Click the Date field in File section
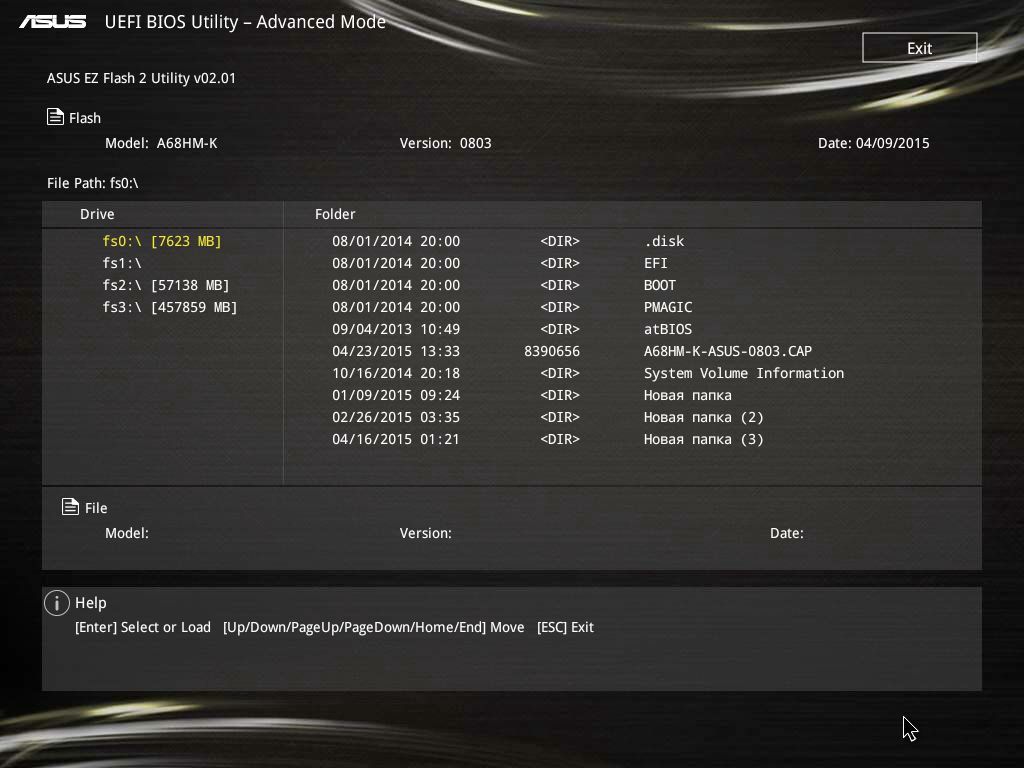1024x768 pixels. pos(787,533)
